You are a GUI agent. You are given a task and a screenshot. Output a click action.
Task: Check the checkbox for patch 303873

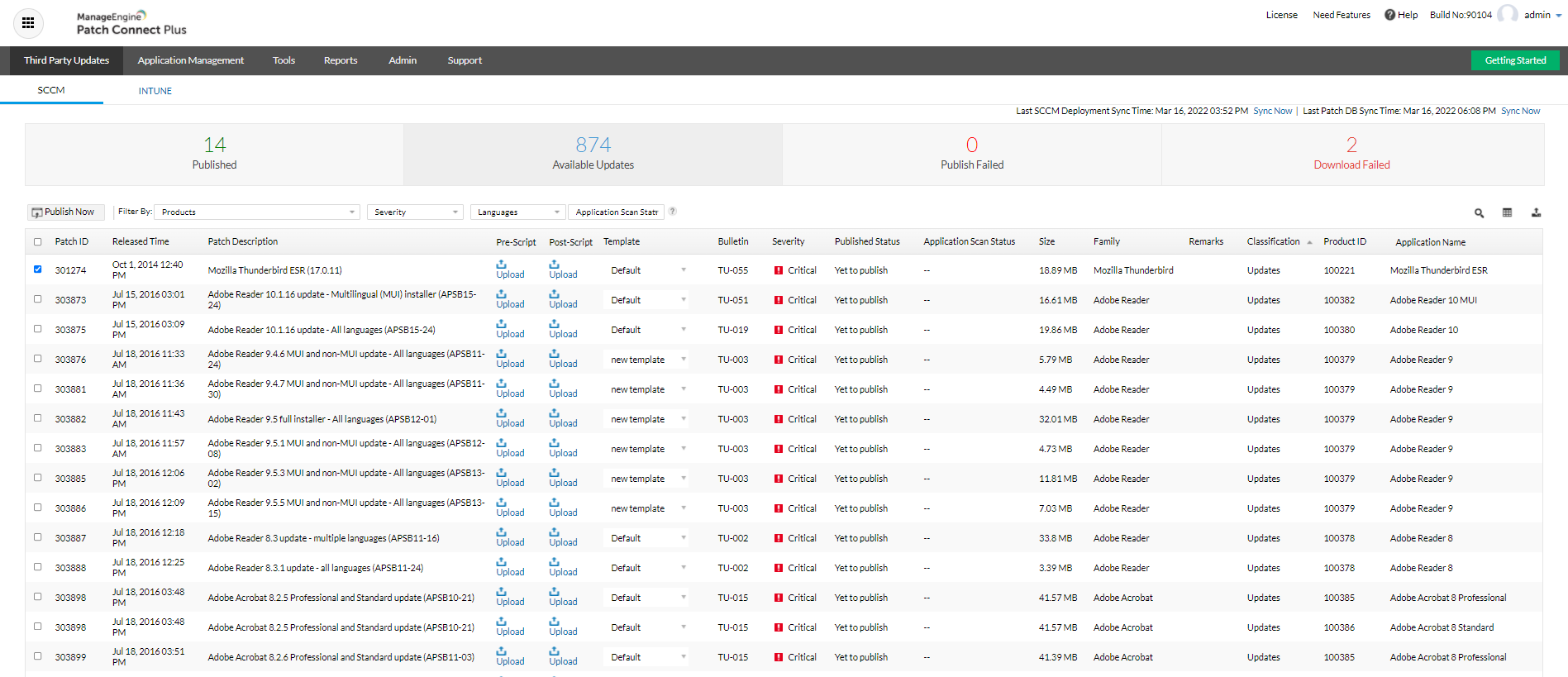38,299
